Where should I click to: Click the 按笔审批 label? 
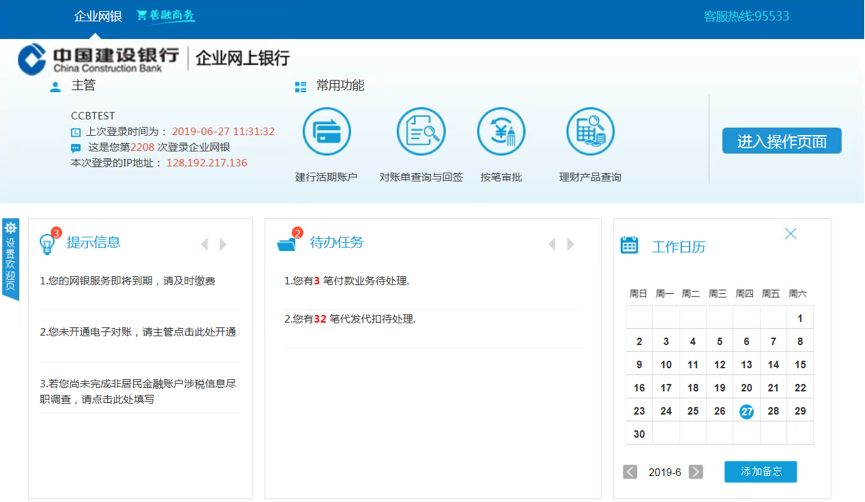[x=501, y=177]
